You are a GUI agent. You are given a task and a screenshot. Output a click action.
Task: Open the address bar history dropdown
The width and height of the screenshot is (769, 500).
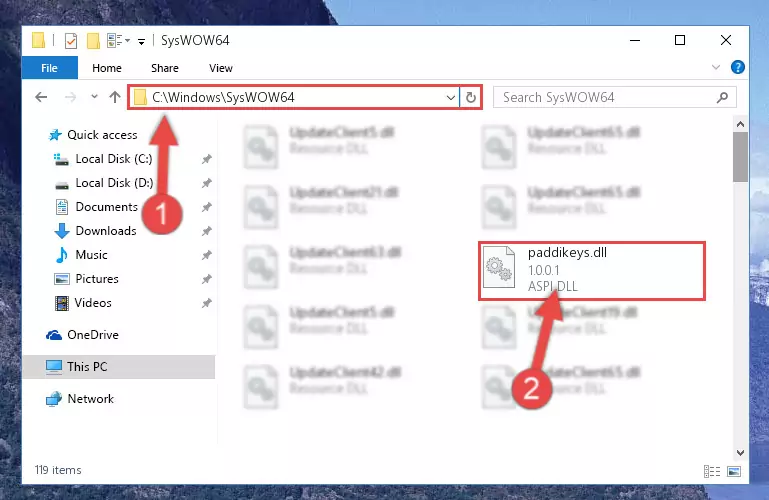coord(451,98)
